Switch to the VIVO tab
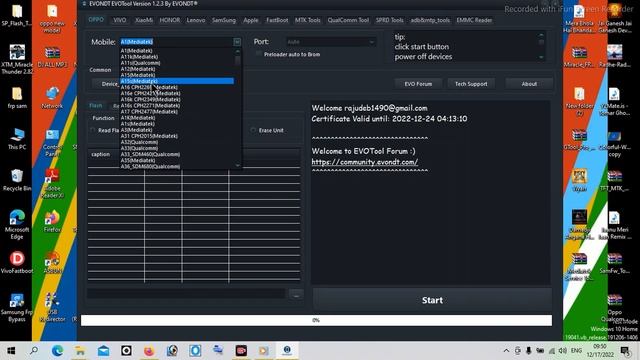640x360 pixels. 120,20
